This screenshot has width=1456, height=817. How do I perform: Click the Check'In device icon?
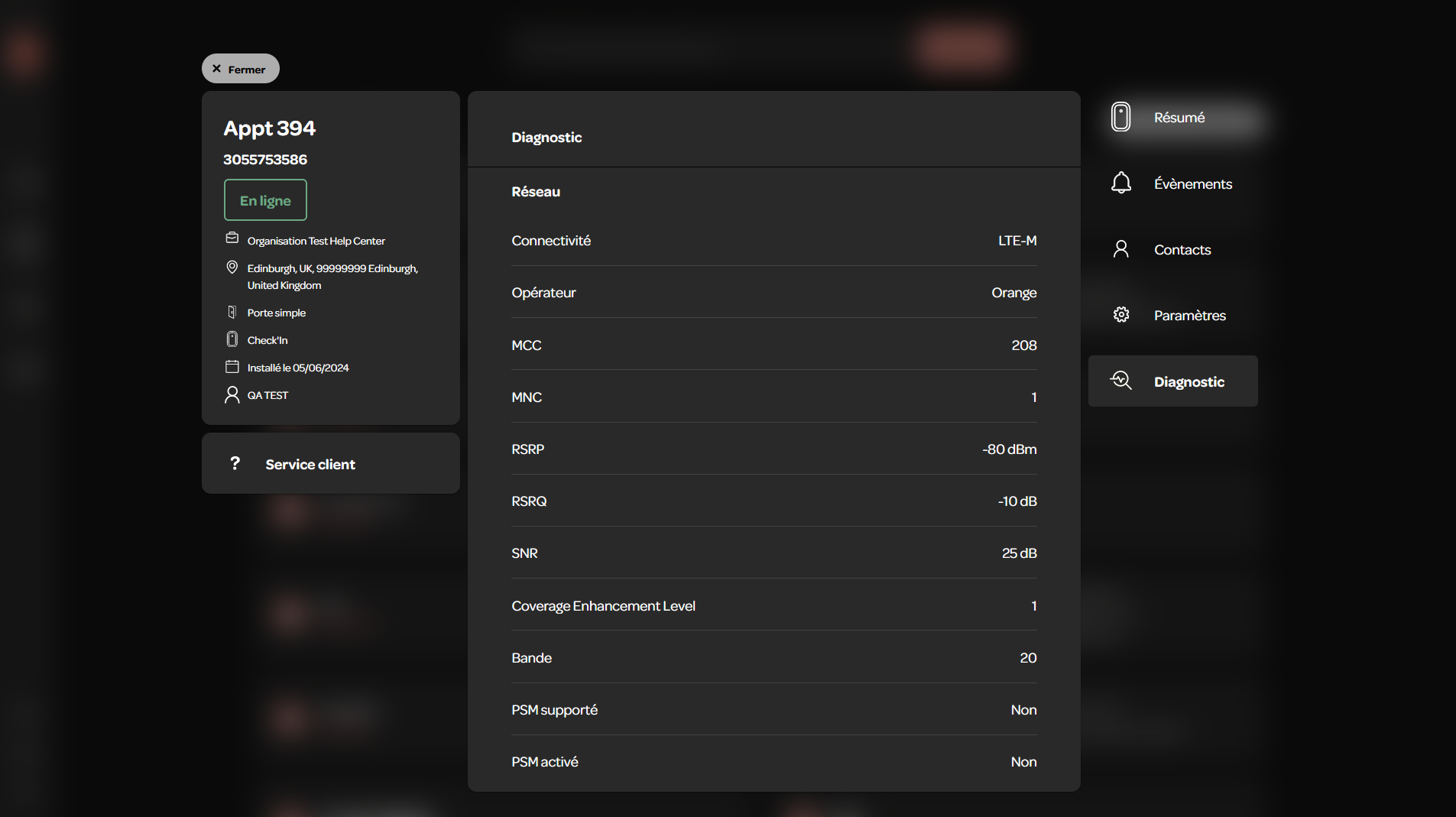pos(232,339)
